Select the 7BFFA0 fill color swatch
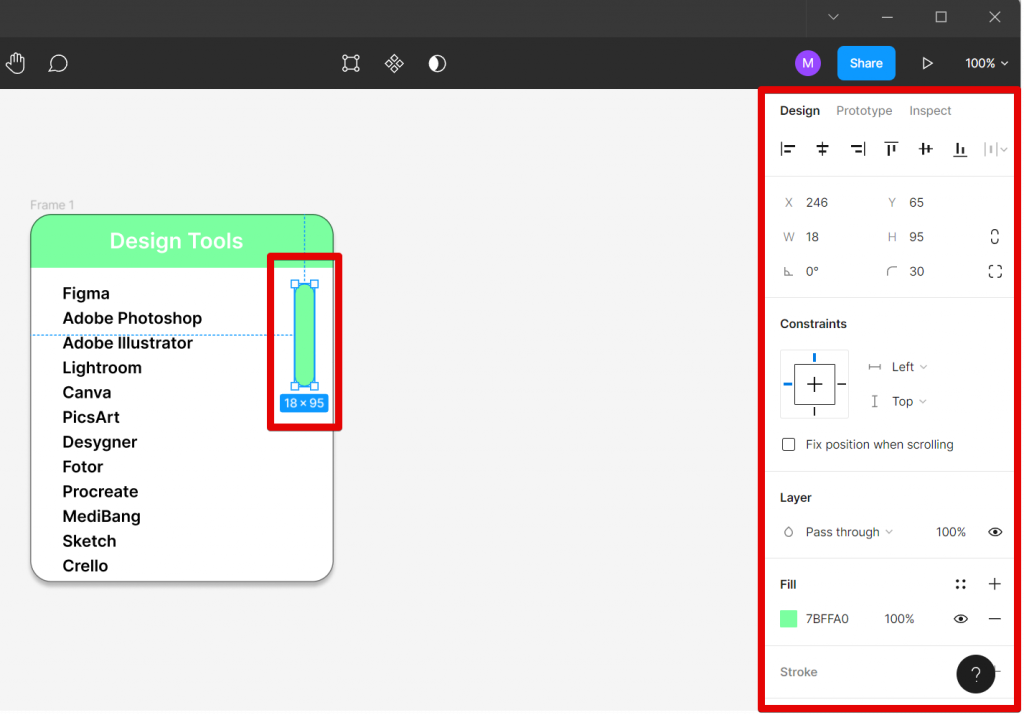 (788, 619)
